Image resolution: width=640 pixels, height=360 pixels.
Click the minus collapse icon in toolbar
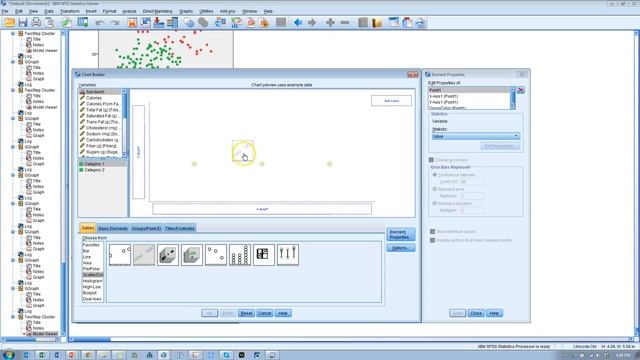click(x=345, y=22)
